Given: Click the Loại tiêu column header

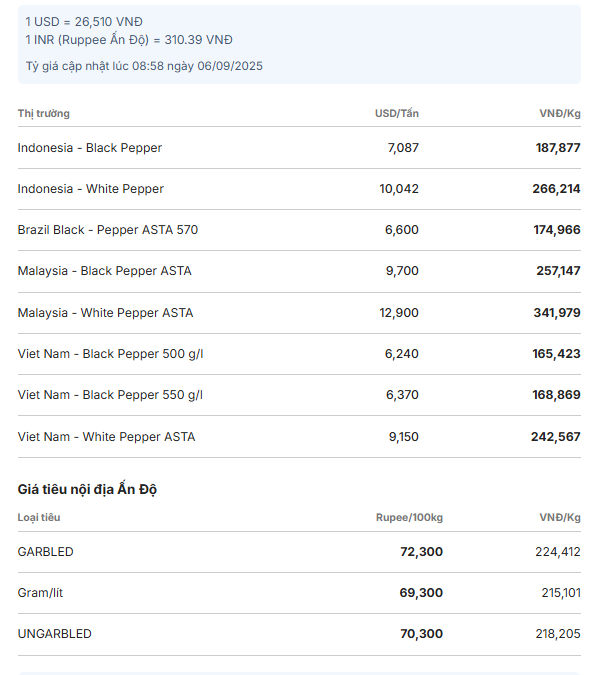Looking at the screenshot, I should [39, 517].
